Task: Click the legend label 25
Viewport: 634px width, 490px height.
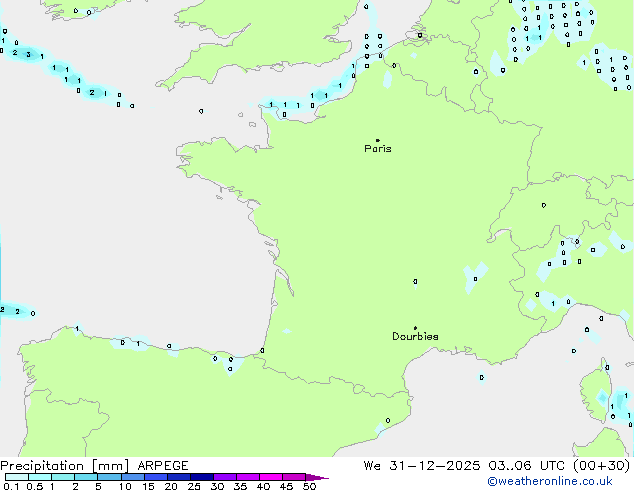Action: coord(194,486)
